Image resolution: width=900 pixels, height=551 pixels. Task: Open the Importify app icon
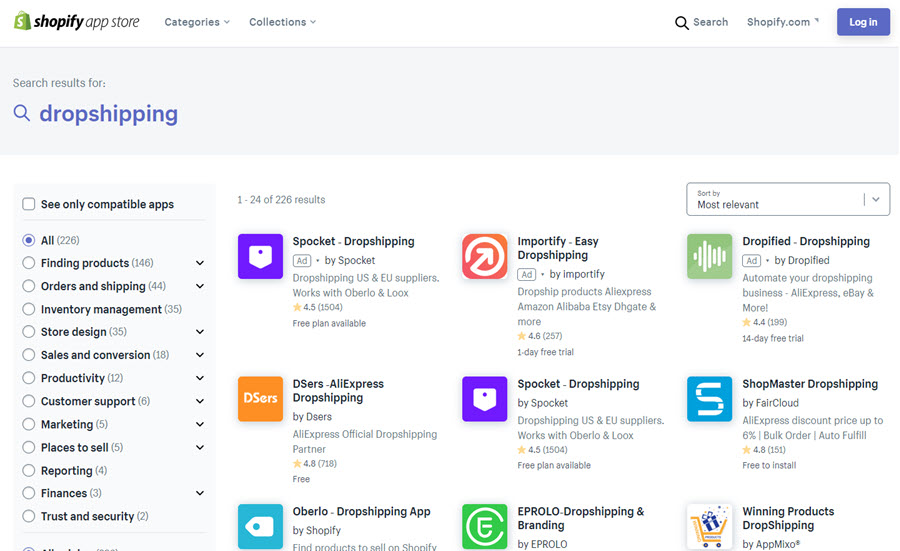tap(485, 257)
